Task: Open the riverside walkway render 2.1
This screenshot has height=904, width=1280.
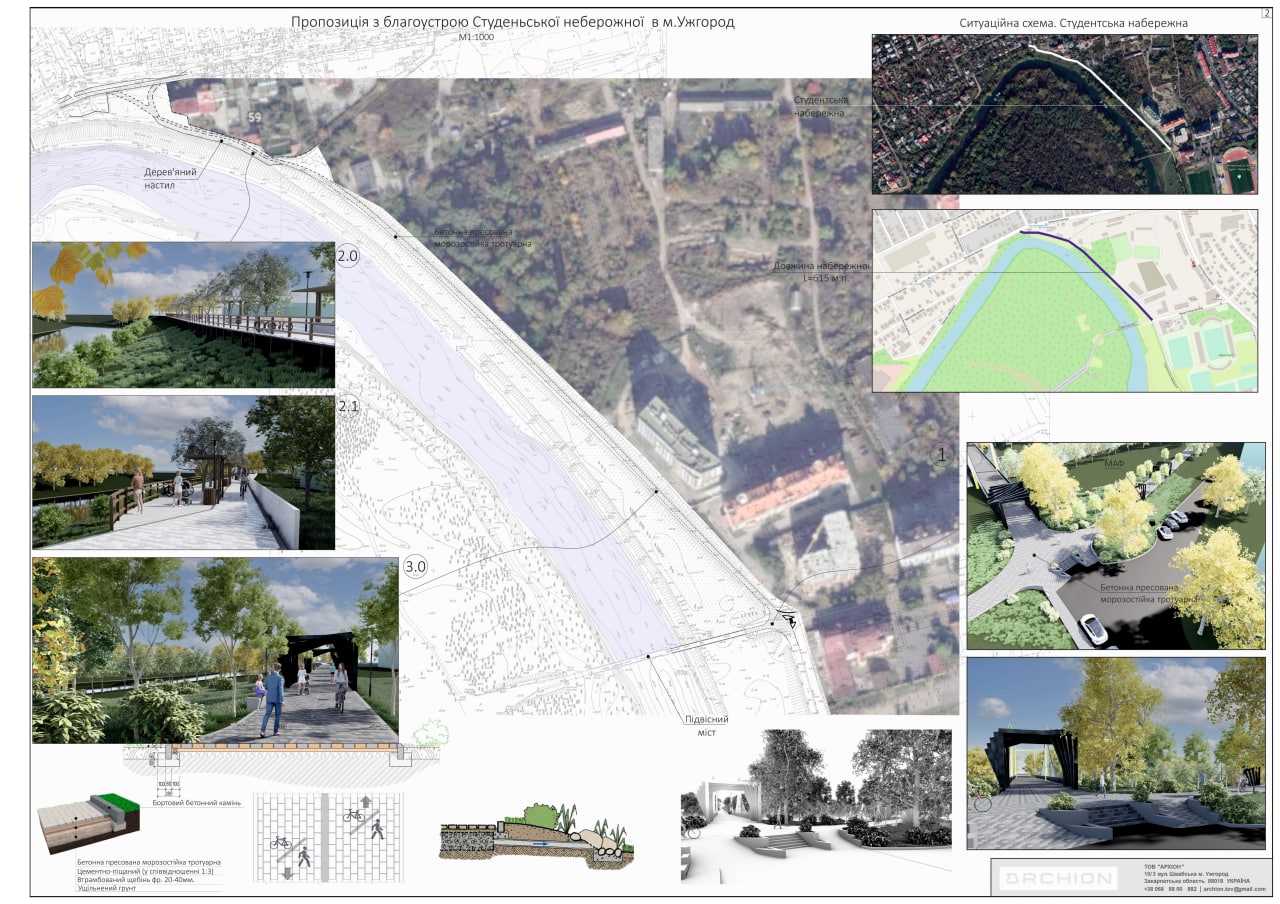Action: click(x=184, y=472)
